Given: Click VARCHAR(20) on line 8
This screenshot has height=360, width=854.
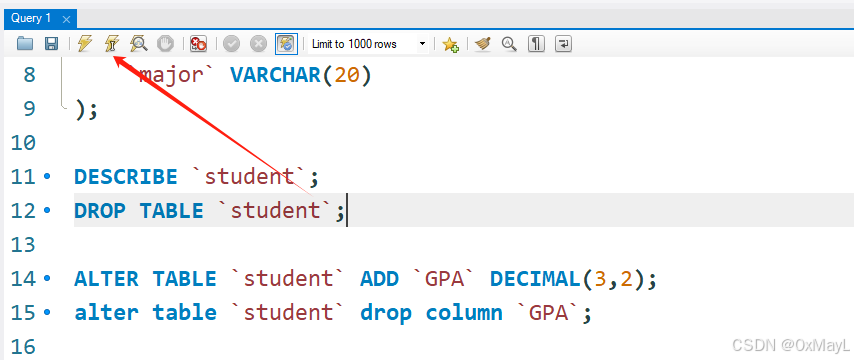Looking at the screenshot, I should click(x=301, y=75).
